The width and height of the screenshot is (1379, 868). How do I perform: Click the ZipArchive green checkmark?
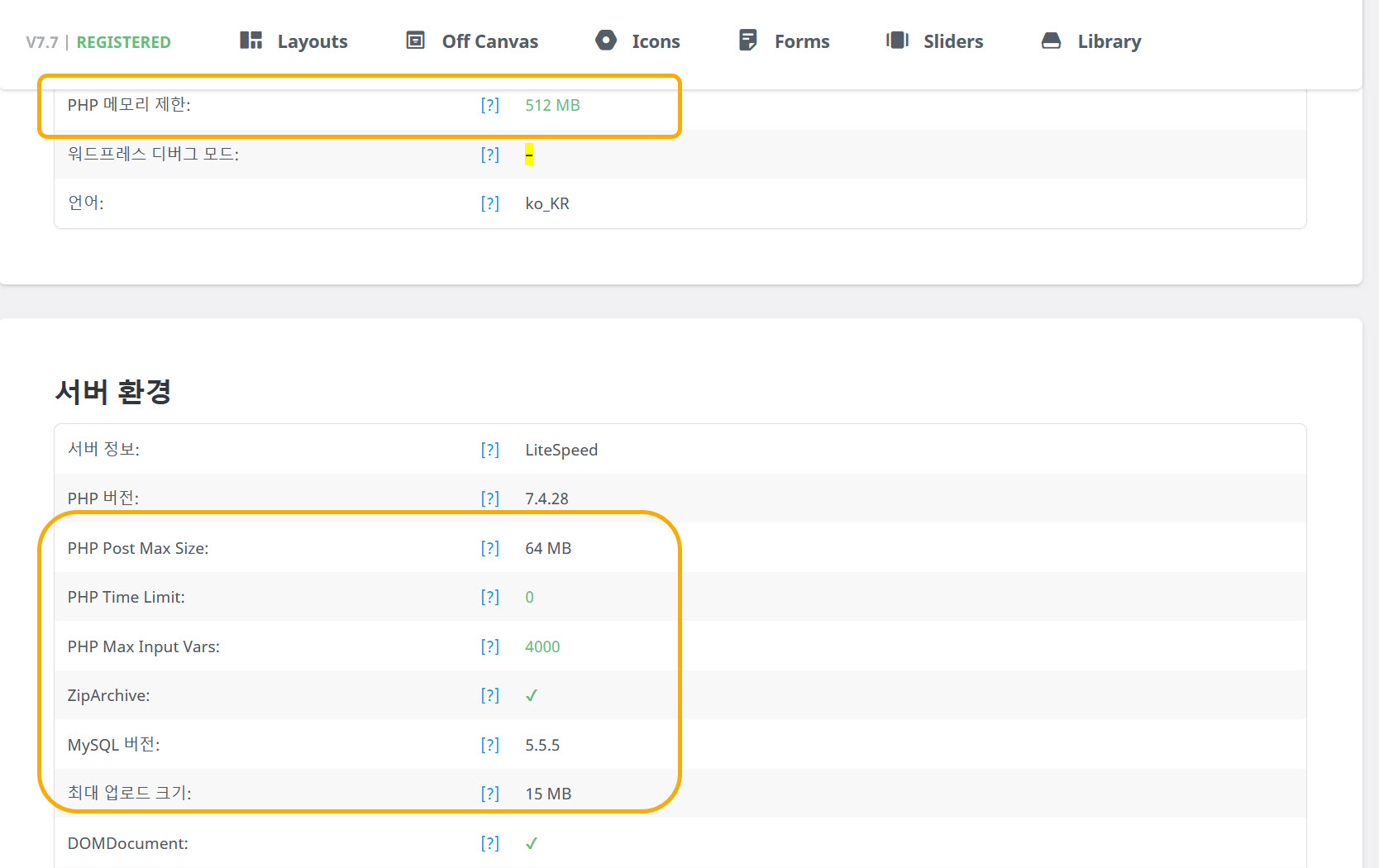pos(532,695)
